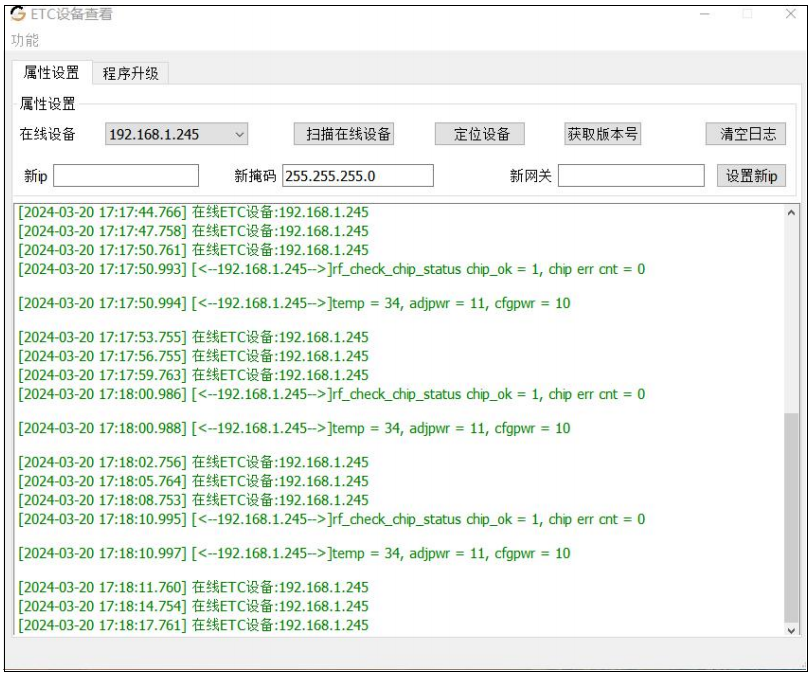Click the log scrollbar down arrow
This screenshot has height=676, width=812.
point(791,630)
